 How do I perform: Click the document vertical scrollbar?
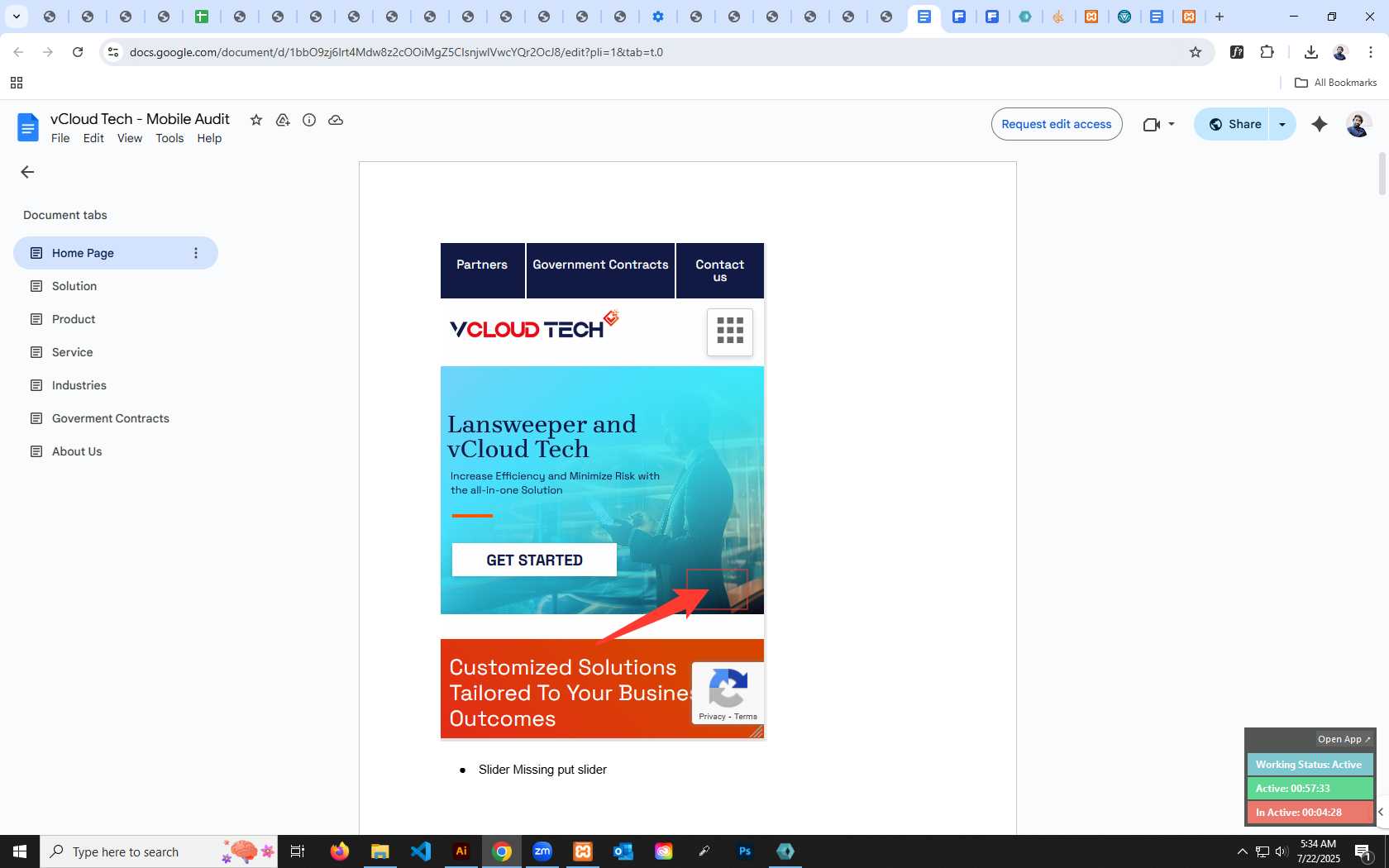click(x=1382, y=174)
